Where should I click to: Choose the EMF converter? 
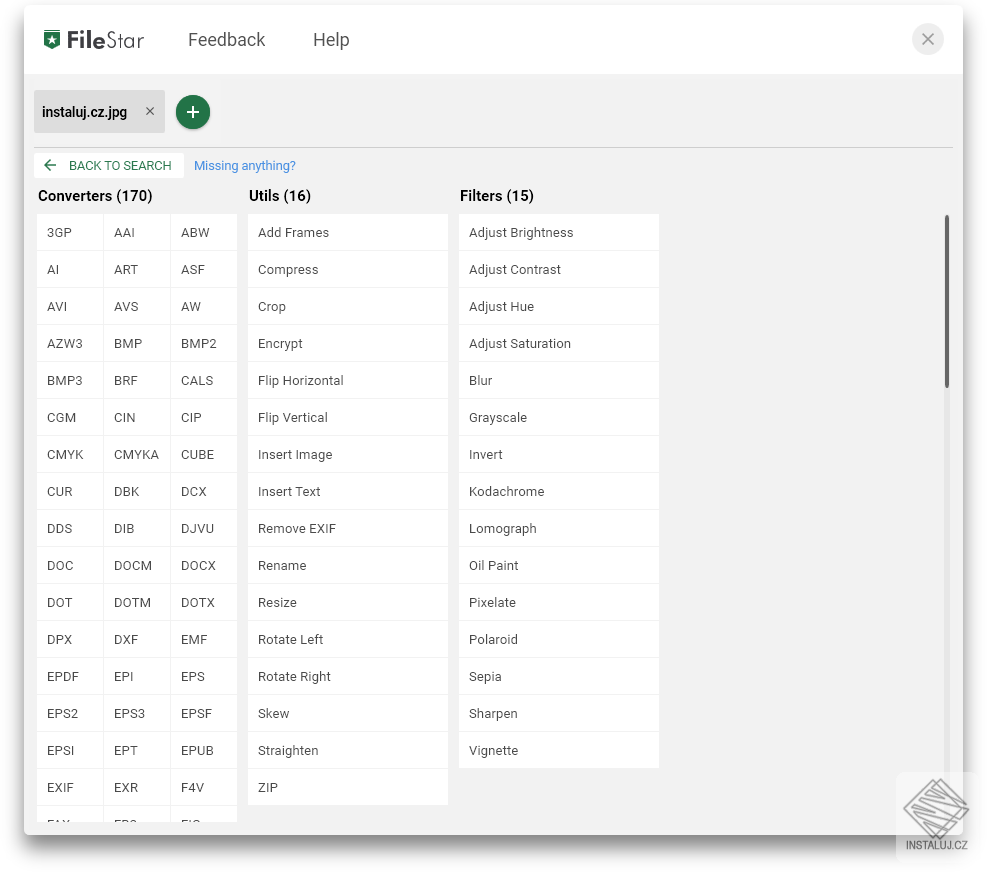pos(204,639)
